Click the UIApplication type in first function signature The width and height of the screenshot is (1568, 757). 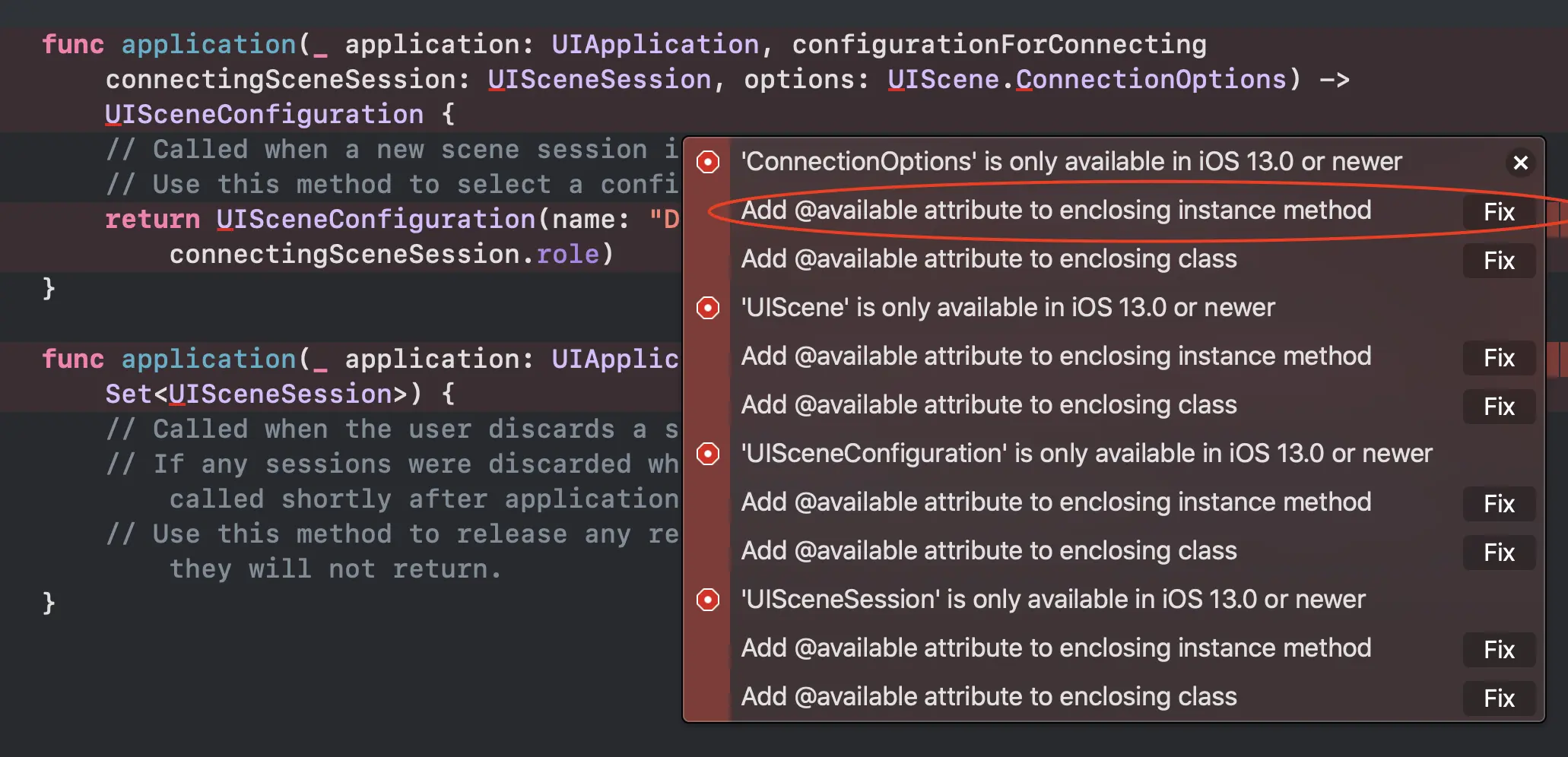pos(655,45)
